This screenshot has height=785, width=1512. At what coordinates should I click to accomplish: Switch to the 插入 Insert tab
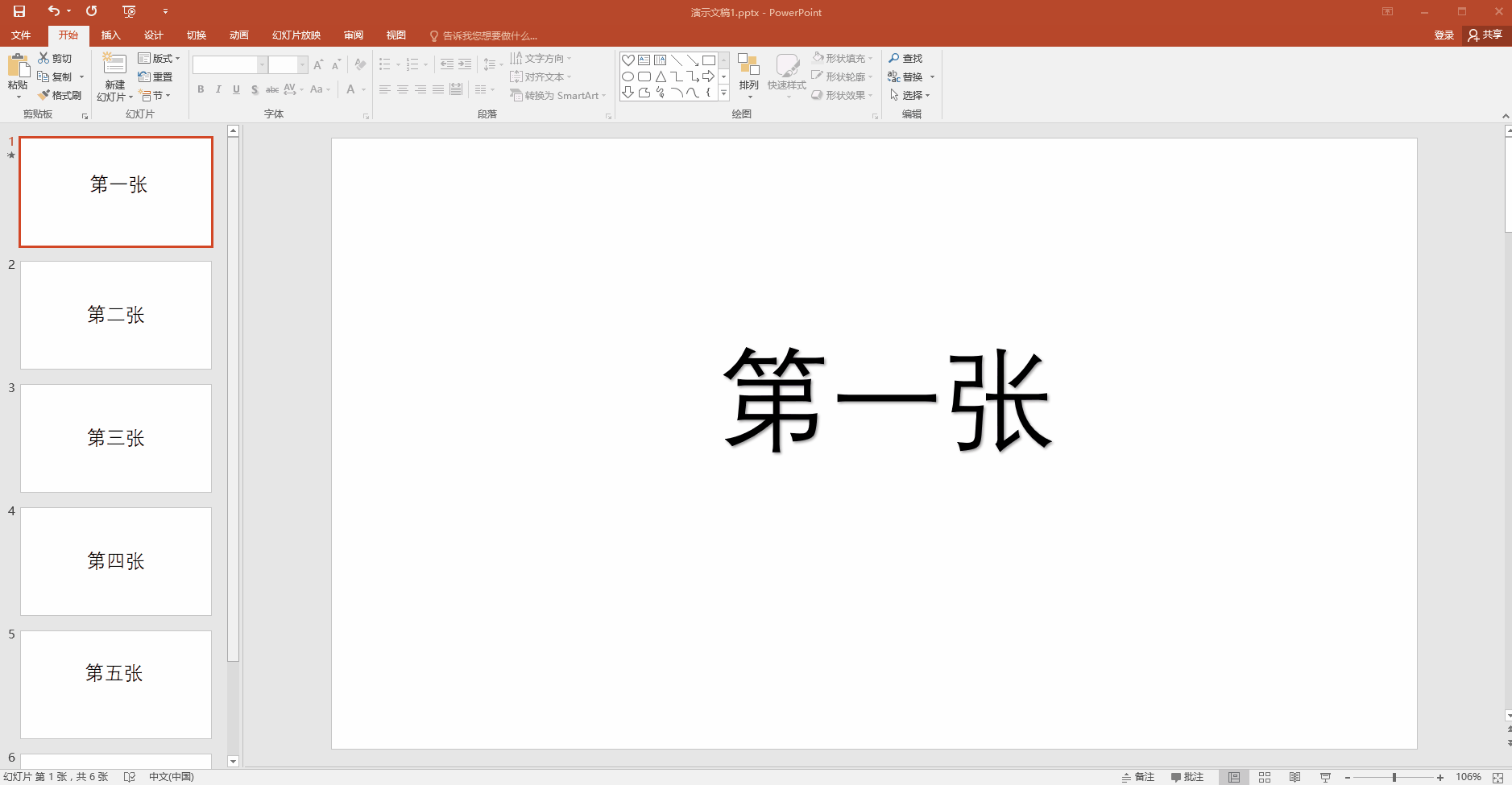click(x=111, y=35)
